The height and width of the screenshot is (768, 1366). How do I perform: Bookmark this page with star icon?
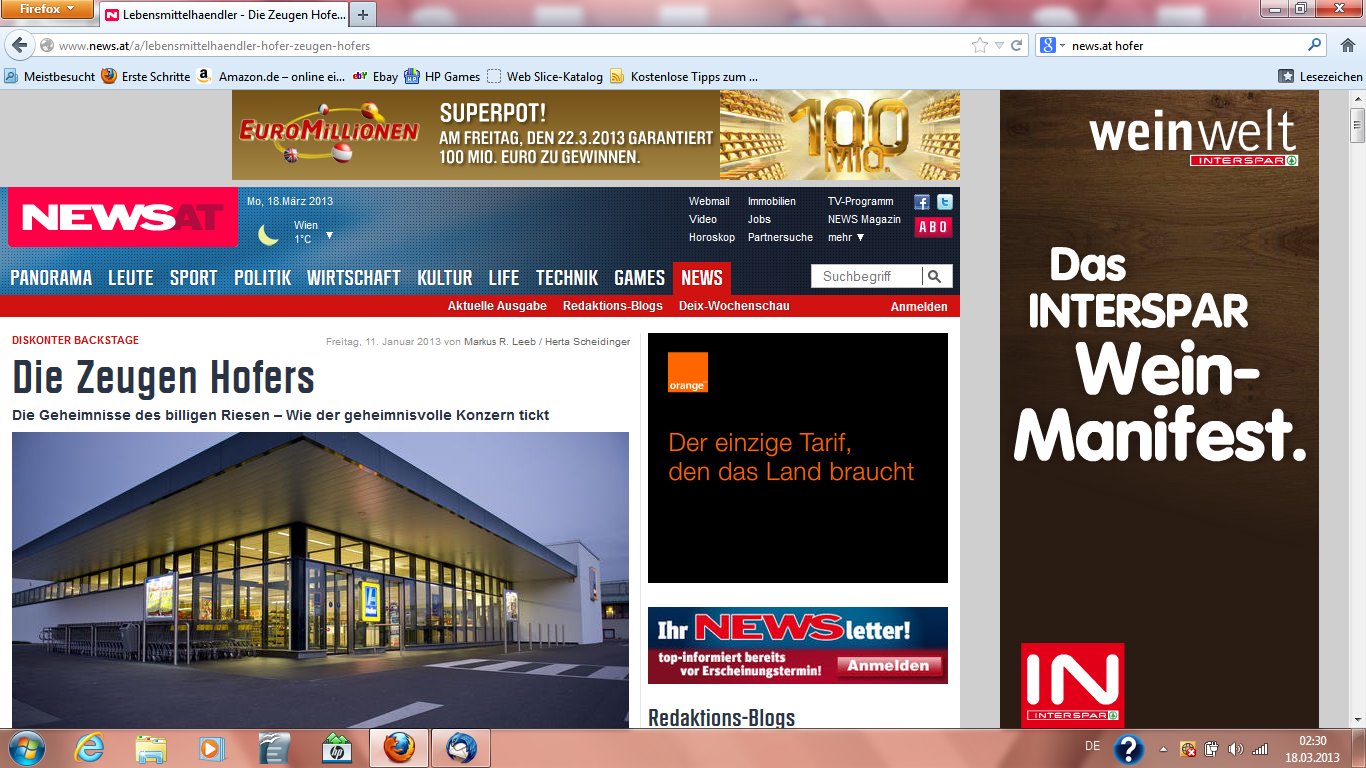click(980, 45)
